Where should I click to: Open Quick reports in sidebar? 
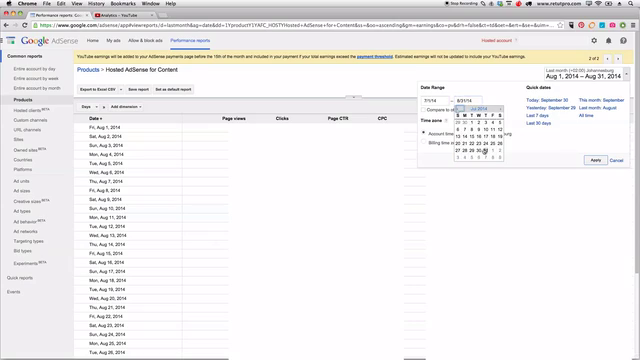coord(20,278)
